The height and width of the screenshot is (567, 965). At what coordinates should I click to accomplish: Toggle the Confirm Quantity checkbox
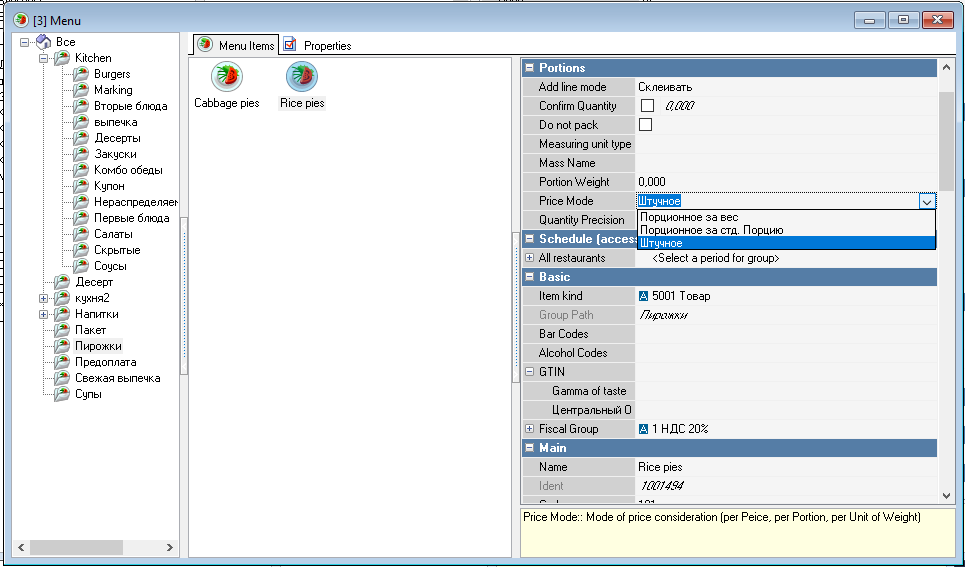point(647,106)
